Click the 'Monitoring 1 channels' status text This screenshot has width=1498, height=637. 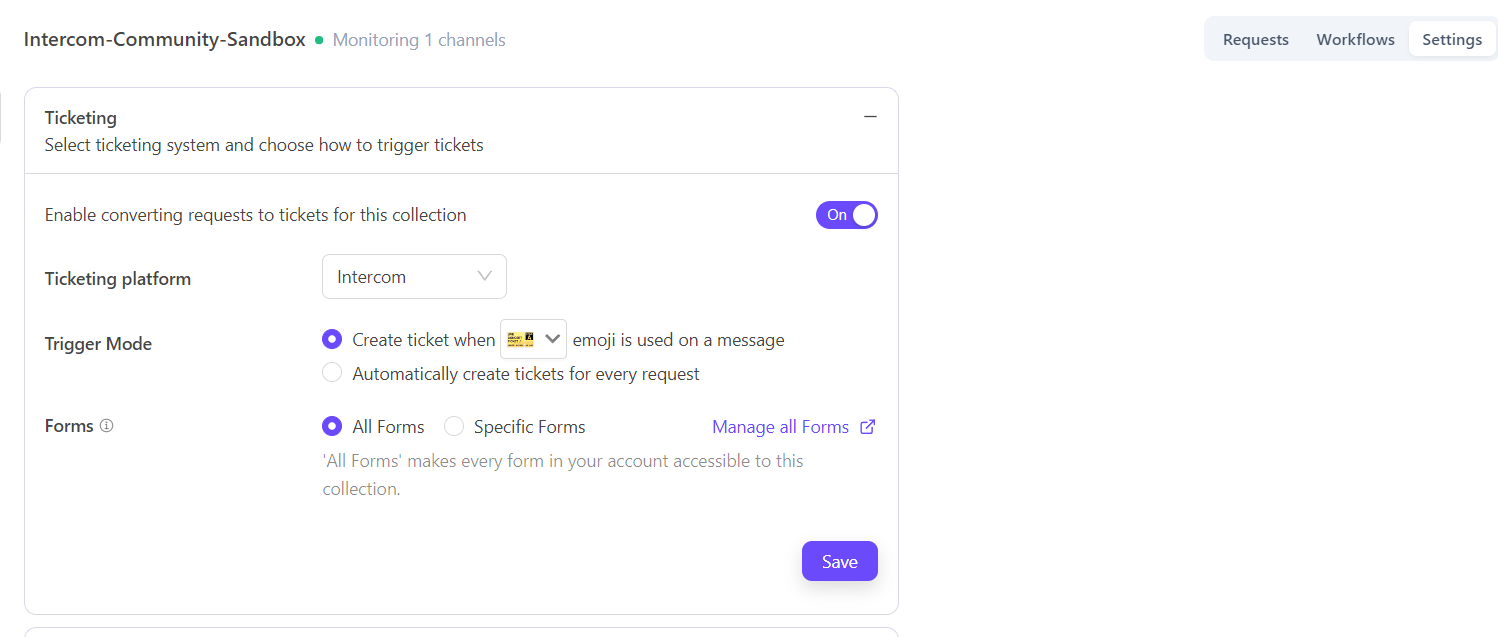419,40
